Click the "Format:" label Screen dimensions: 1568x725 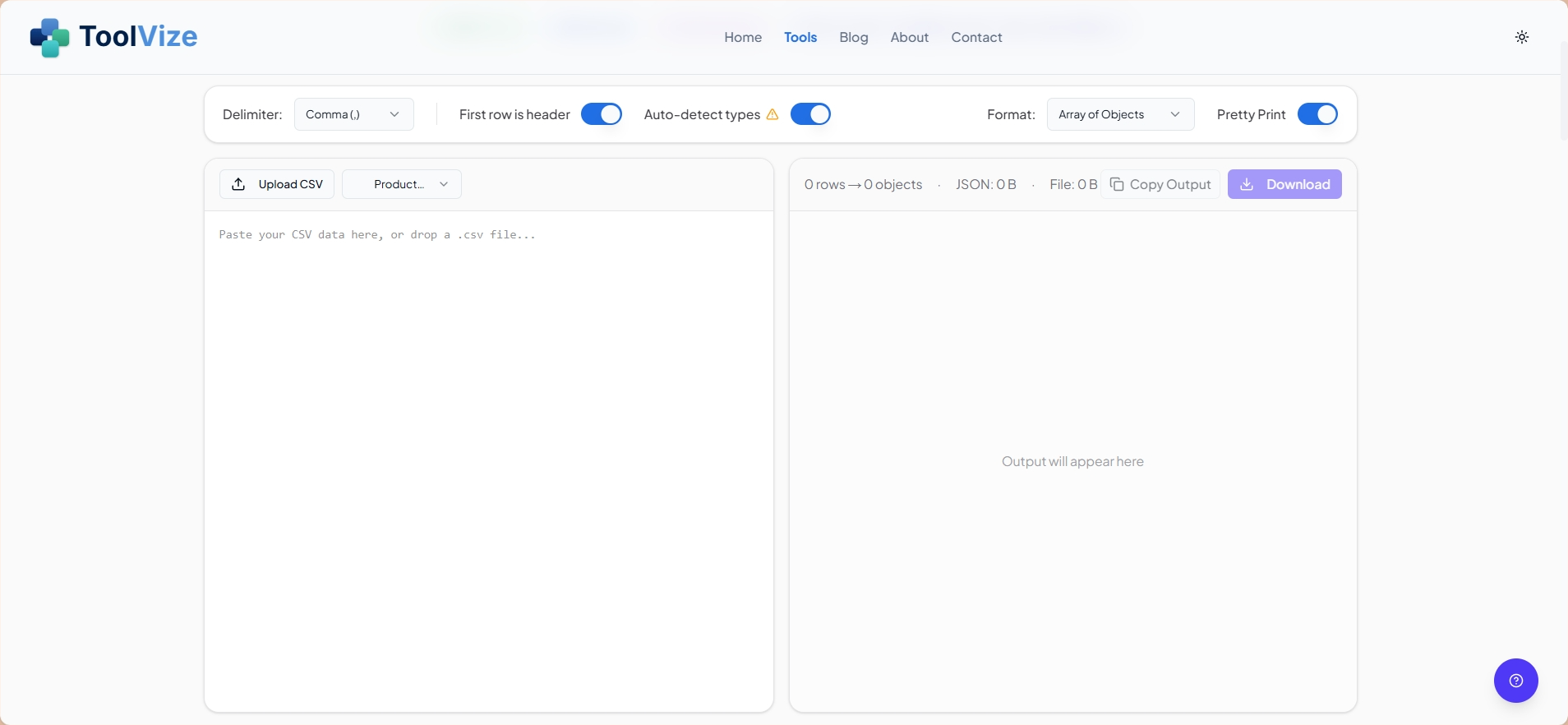(x=1012, y=114)
